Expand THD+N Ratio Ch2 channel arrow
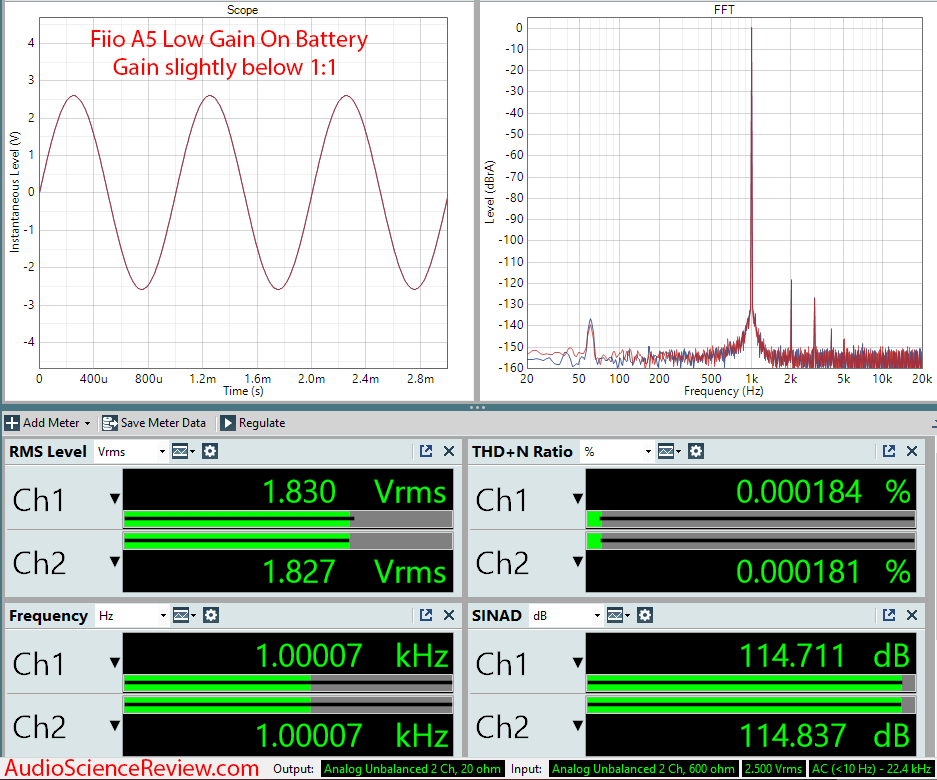Screen dimensions: 937x780 pos(578,561)
